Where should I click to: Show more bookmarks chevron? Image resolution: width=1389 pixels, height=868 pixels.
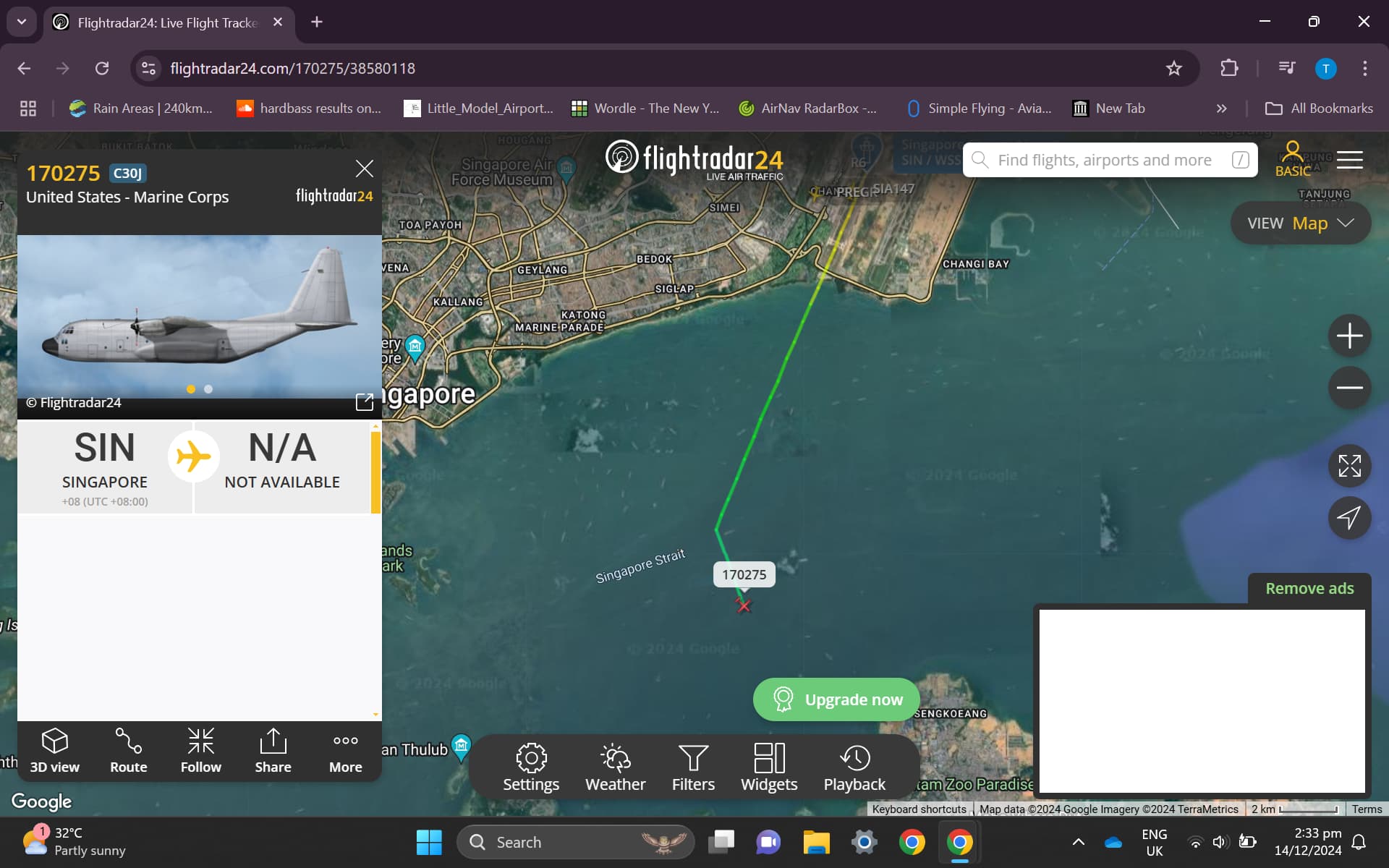1221,109
